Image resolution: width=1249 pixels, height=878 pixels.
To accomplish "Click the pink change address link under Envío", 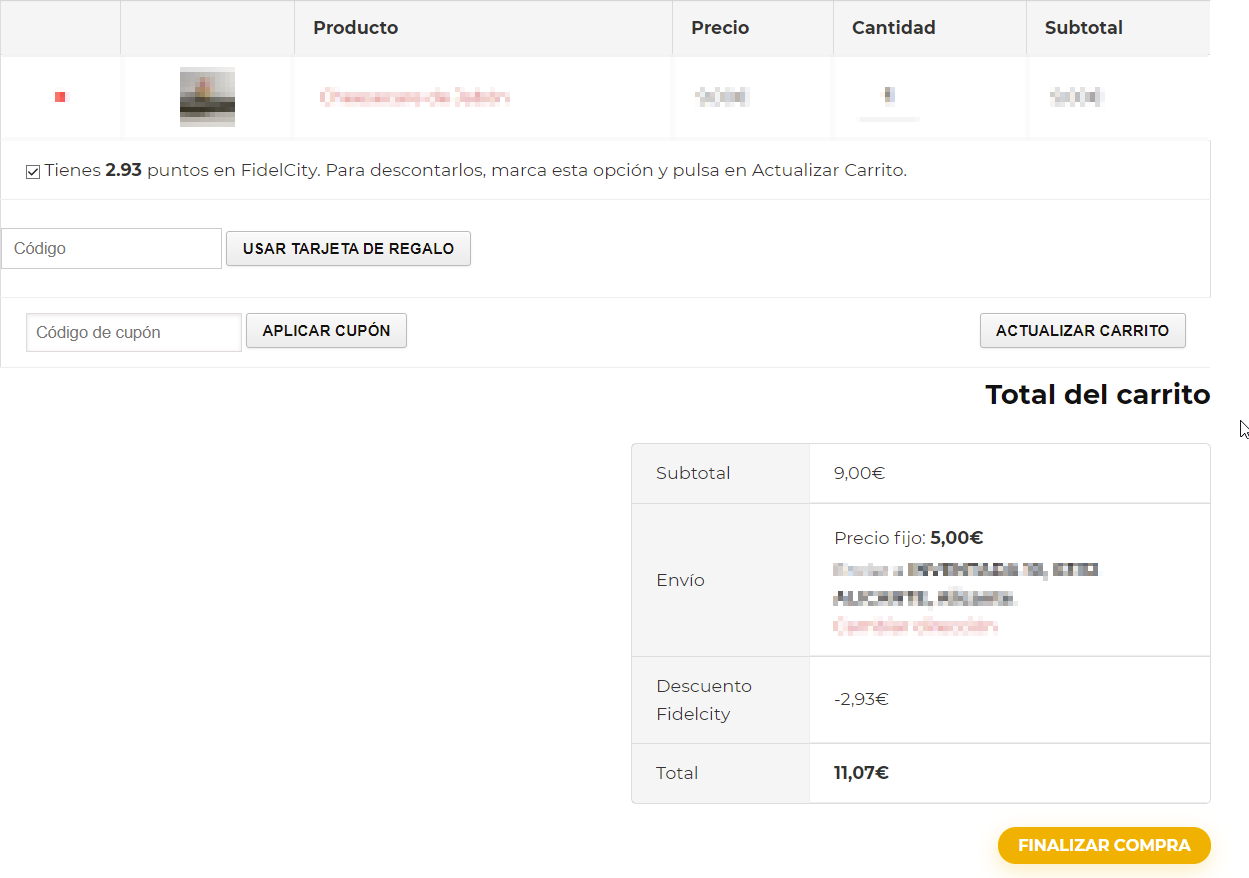I will click(x=915, y=626).
